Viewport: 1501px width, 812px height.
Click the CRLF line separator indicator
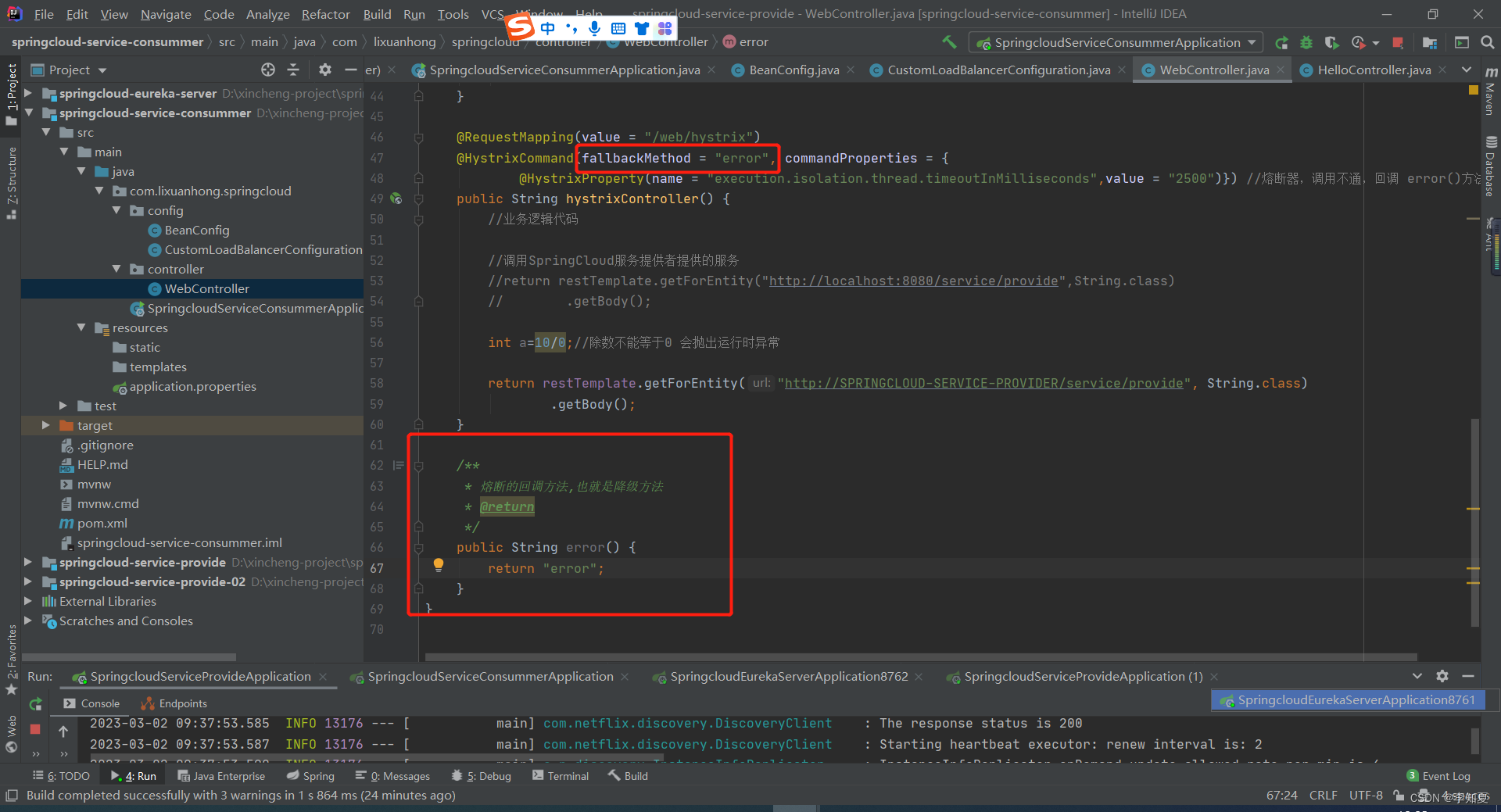coord(1323,796)
